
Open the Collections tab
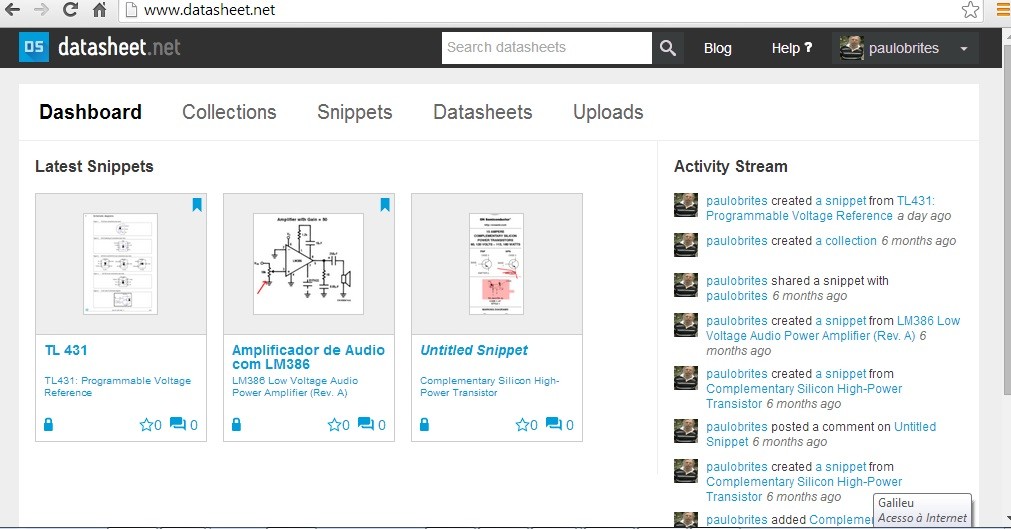click(x=229, y=112)
